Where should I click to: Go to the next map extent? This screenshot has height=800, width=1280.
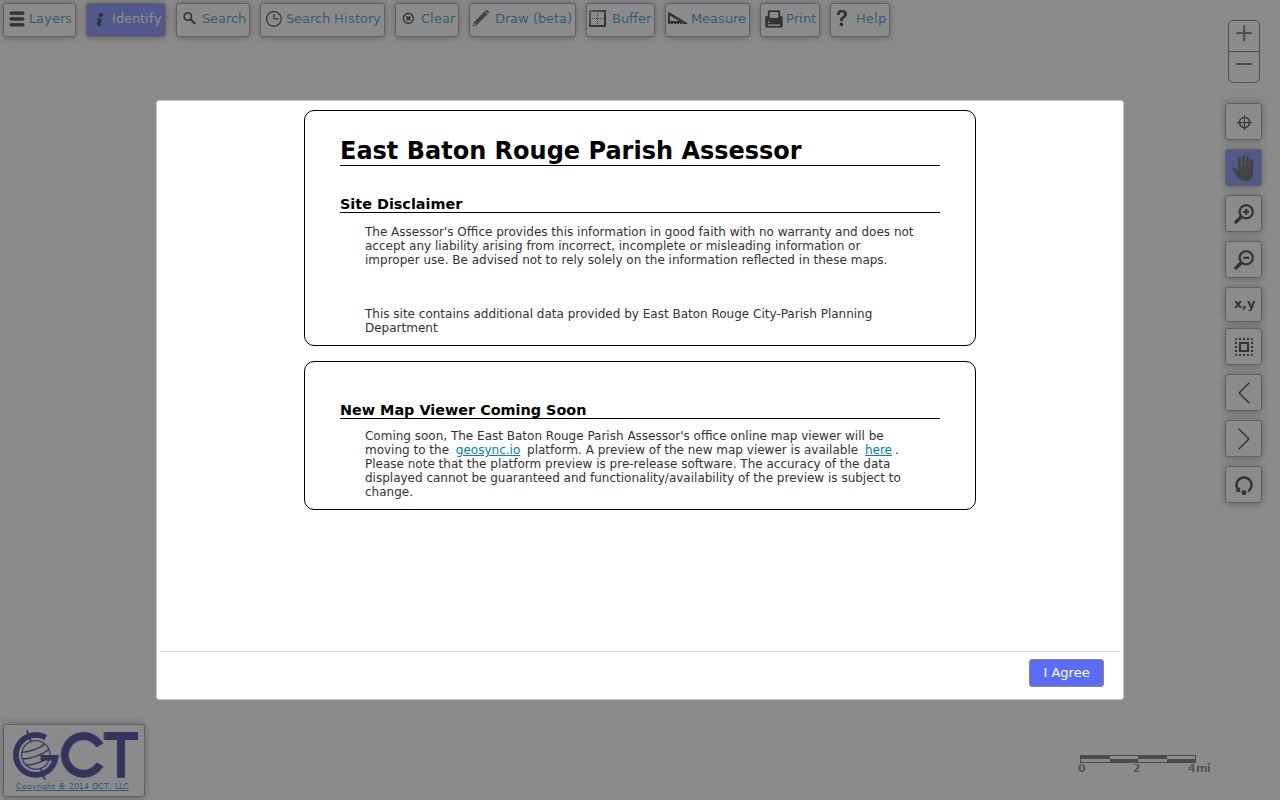click(x=1244, y=439)
